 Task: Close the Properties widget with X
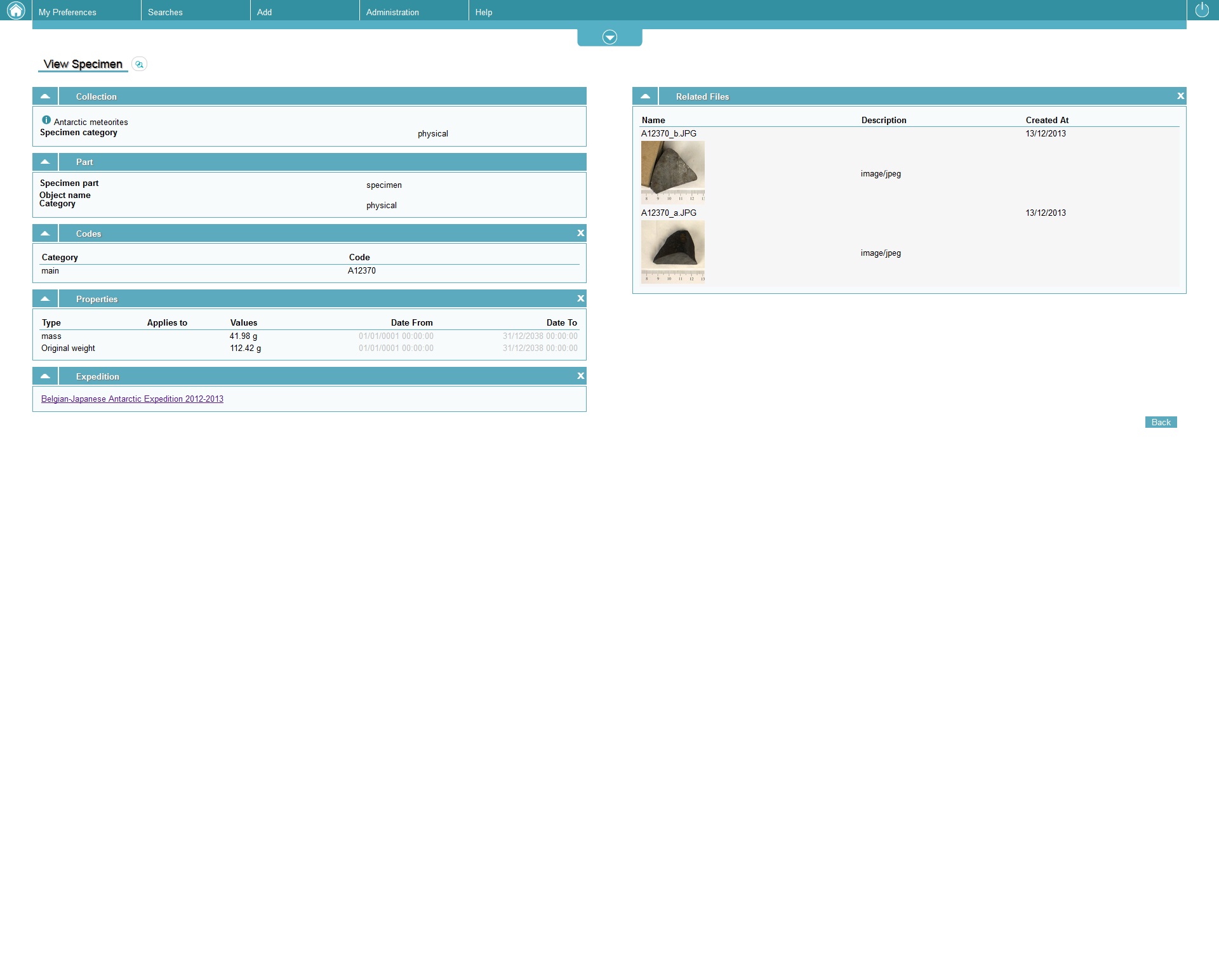point(580,299)
